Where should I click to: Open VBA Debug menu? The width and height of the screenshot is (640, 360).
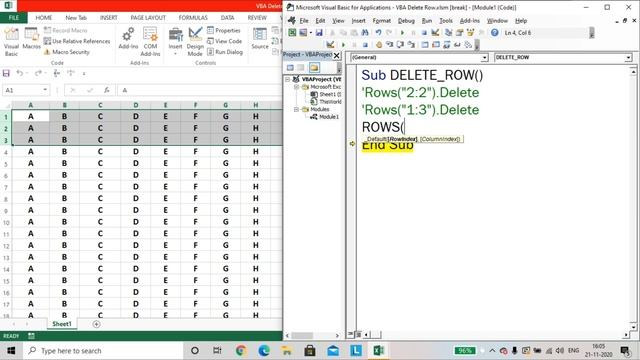(406, 20)
